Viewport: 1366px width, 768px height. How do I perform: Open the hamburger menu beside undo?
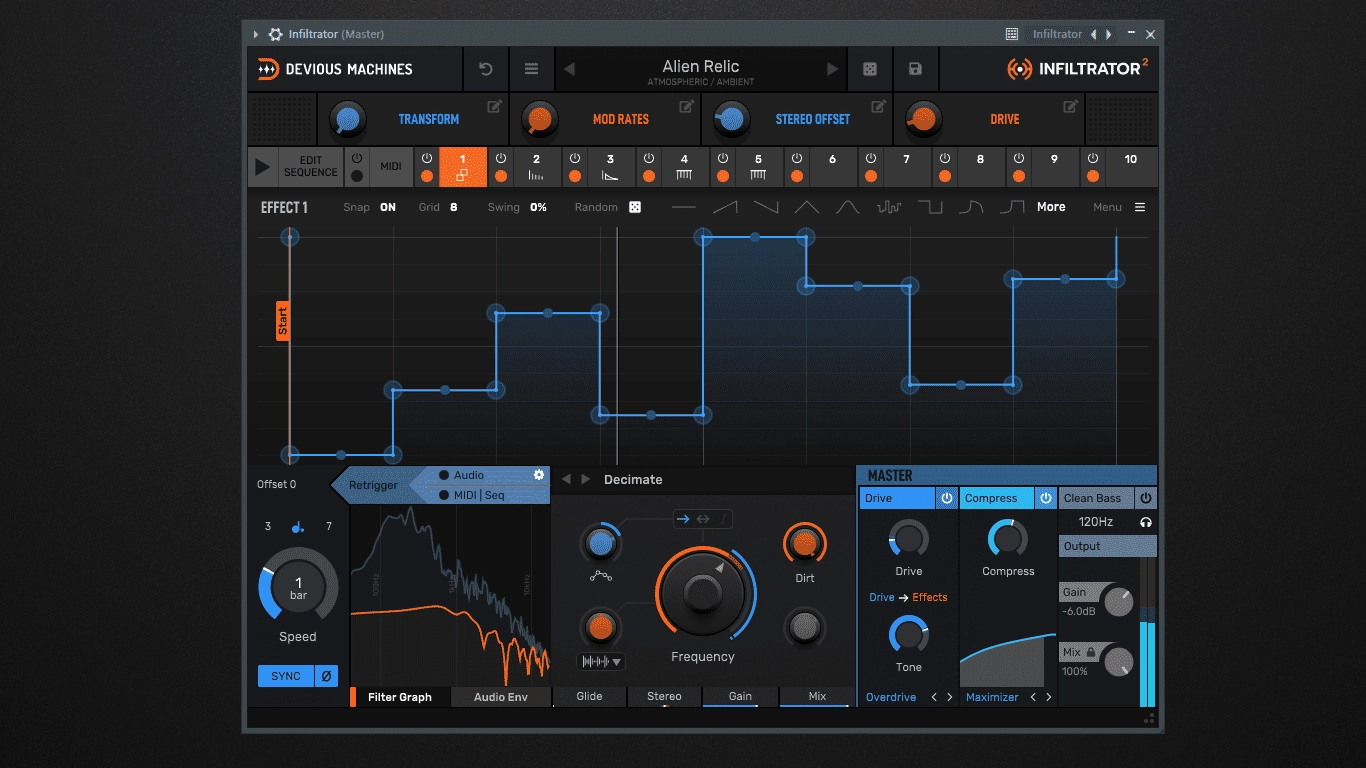pyautogui.click(x=531, y=69)
